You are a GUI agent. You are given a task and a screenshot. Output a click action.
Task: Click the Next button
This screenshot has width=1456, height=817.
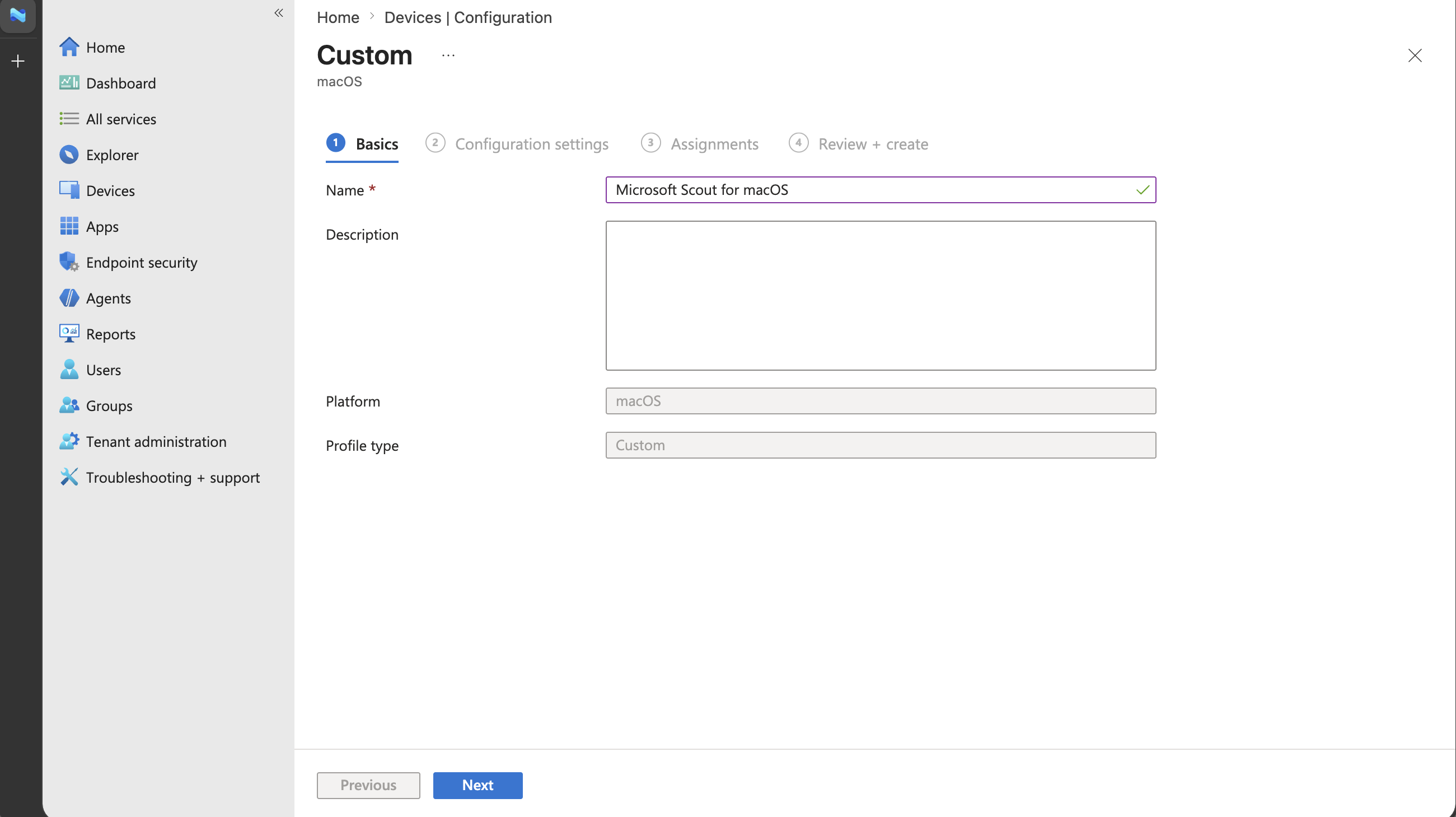click(477, 785)
